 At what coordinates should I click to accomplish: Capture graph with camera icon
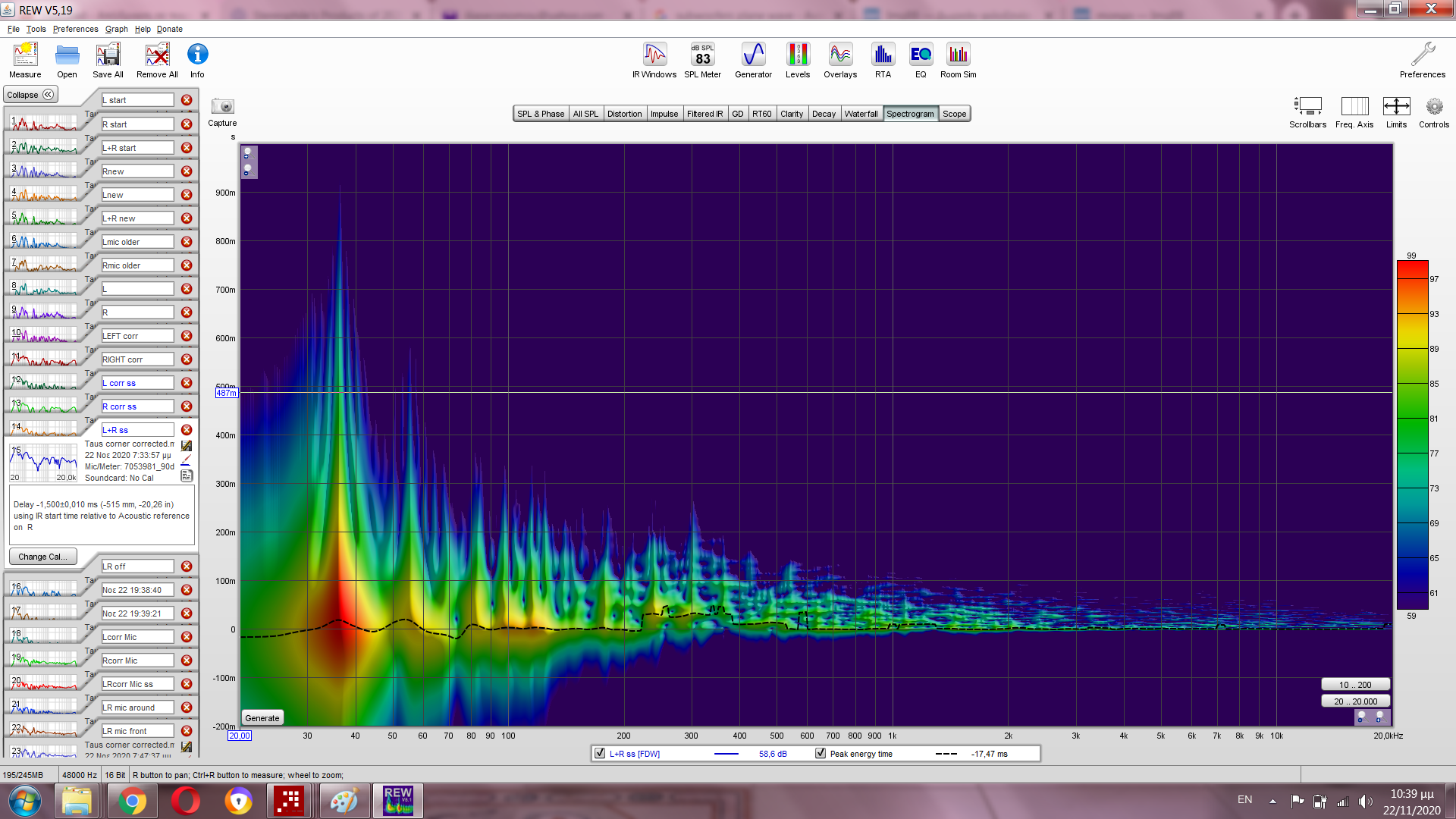pyautogui.click(x=222, y=107)
